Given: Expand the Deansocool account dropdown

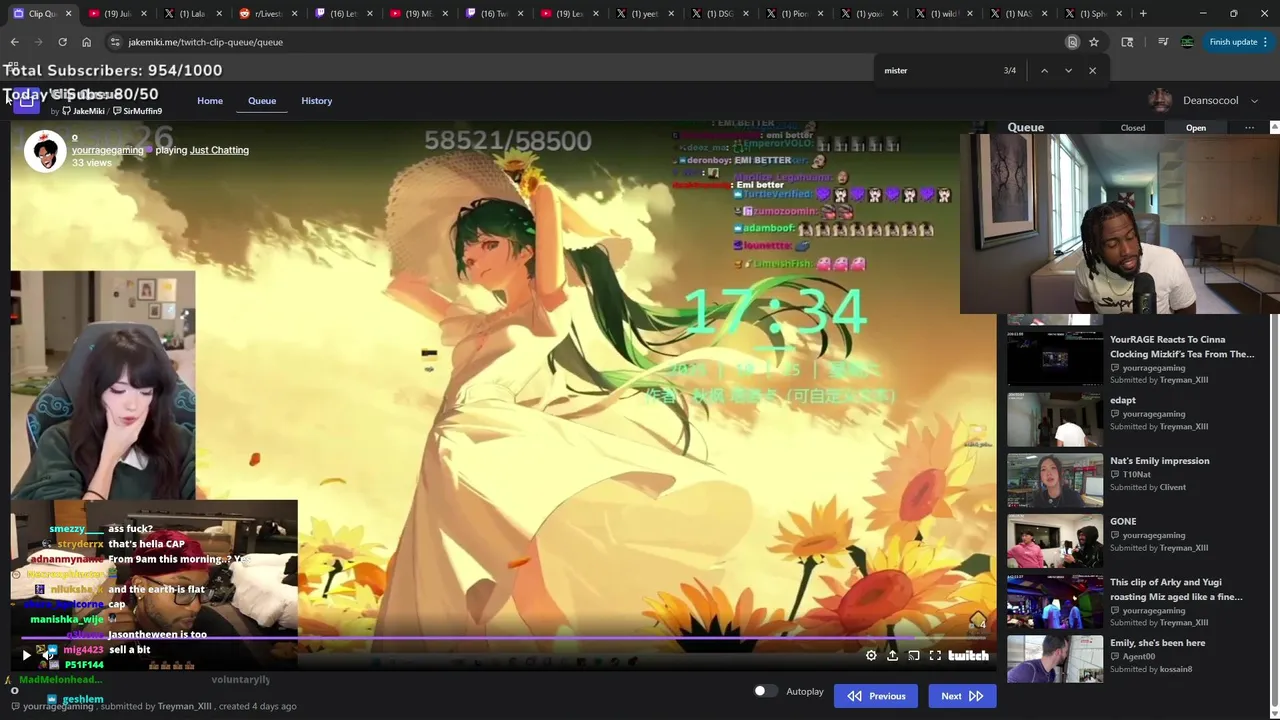Looking at the screenshot, I should click(1254, 101).
